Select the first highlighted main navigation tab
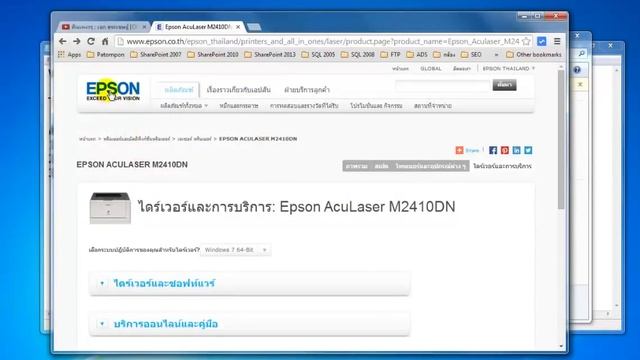 pyautogui.click(x=178, y=90)
